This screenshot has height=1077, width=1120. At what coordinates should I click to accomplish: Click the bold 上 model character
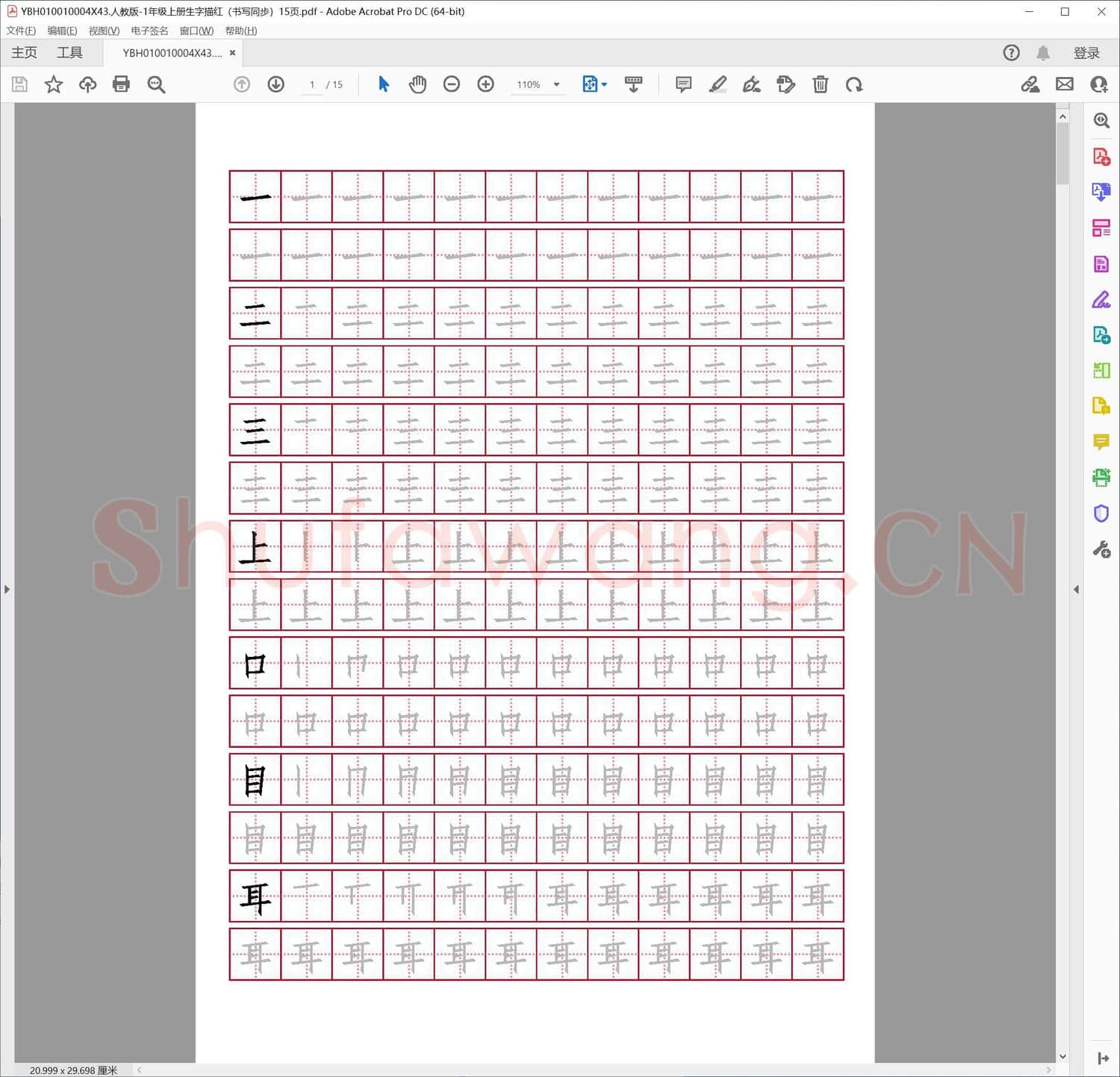tap(255, 548)
